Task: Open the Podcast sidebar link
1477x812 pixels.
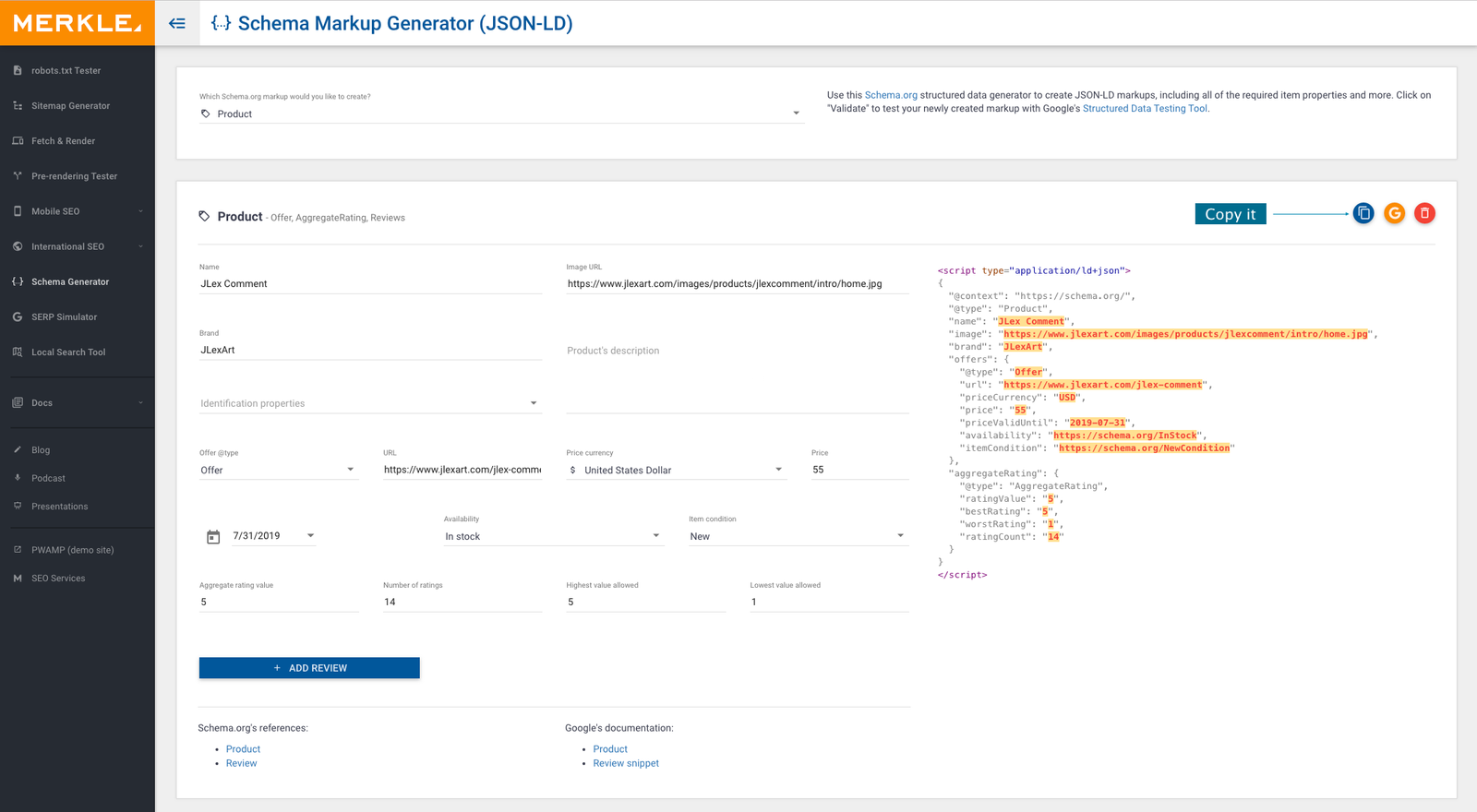Action: pos(48,478)
